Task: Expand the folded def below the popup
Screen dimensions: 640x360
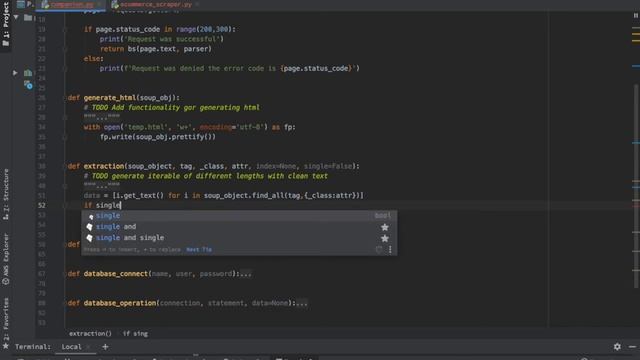Action: [65, 244]
